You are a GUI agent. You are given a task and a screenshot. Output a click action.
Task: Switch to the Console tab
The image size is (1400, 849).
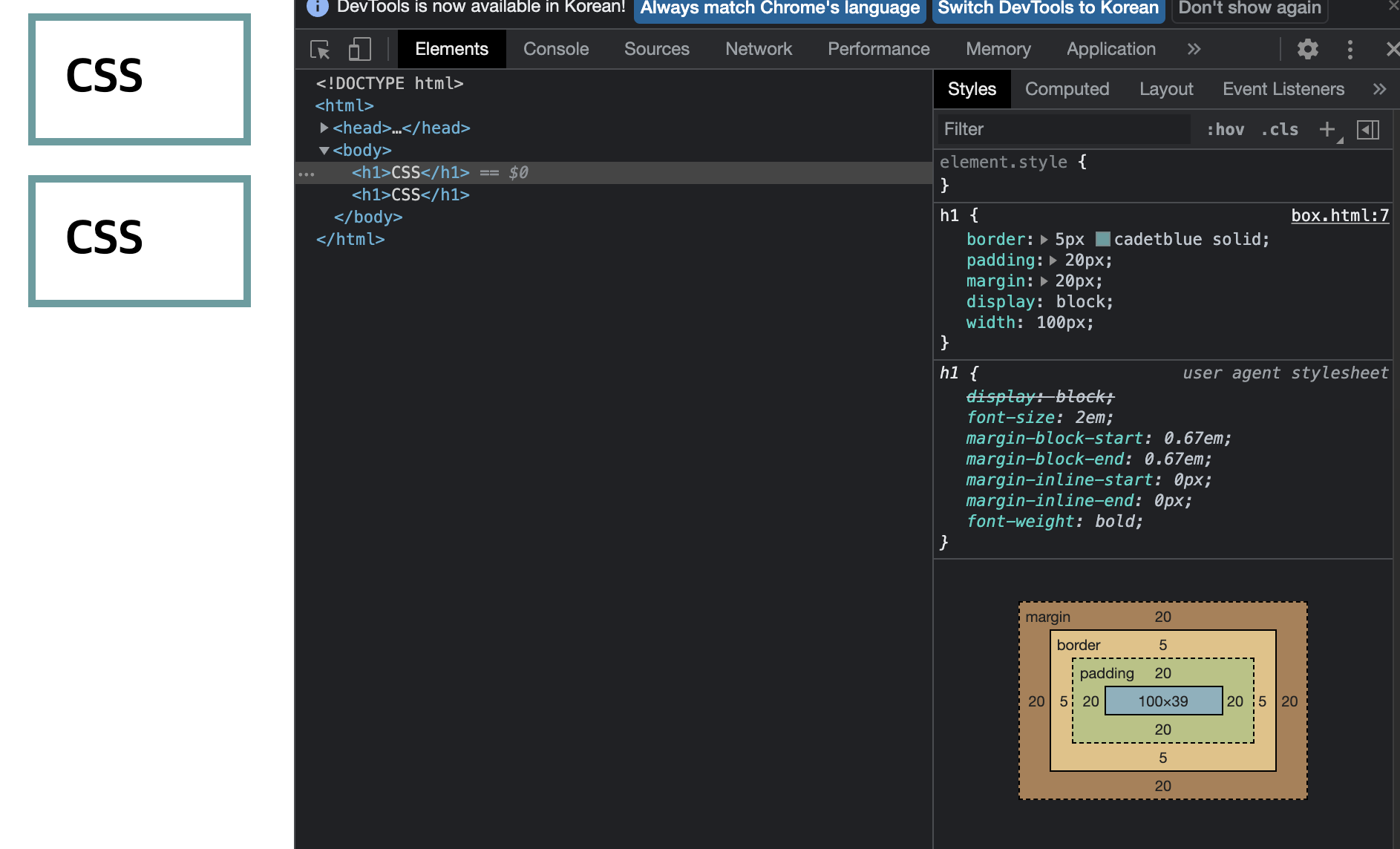[x=556, y=49]
